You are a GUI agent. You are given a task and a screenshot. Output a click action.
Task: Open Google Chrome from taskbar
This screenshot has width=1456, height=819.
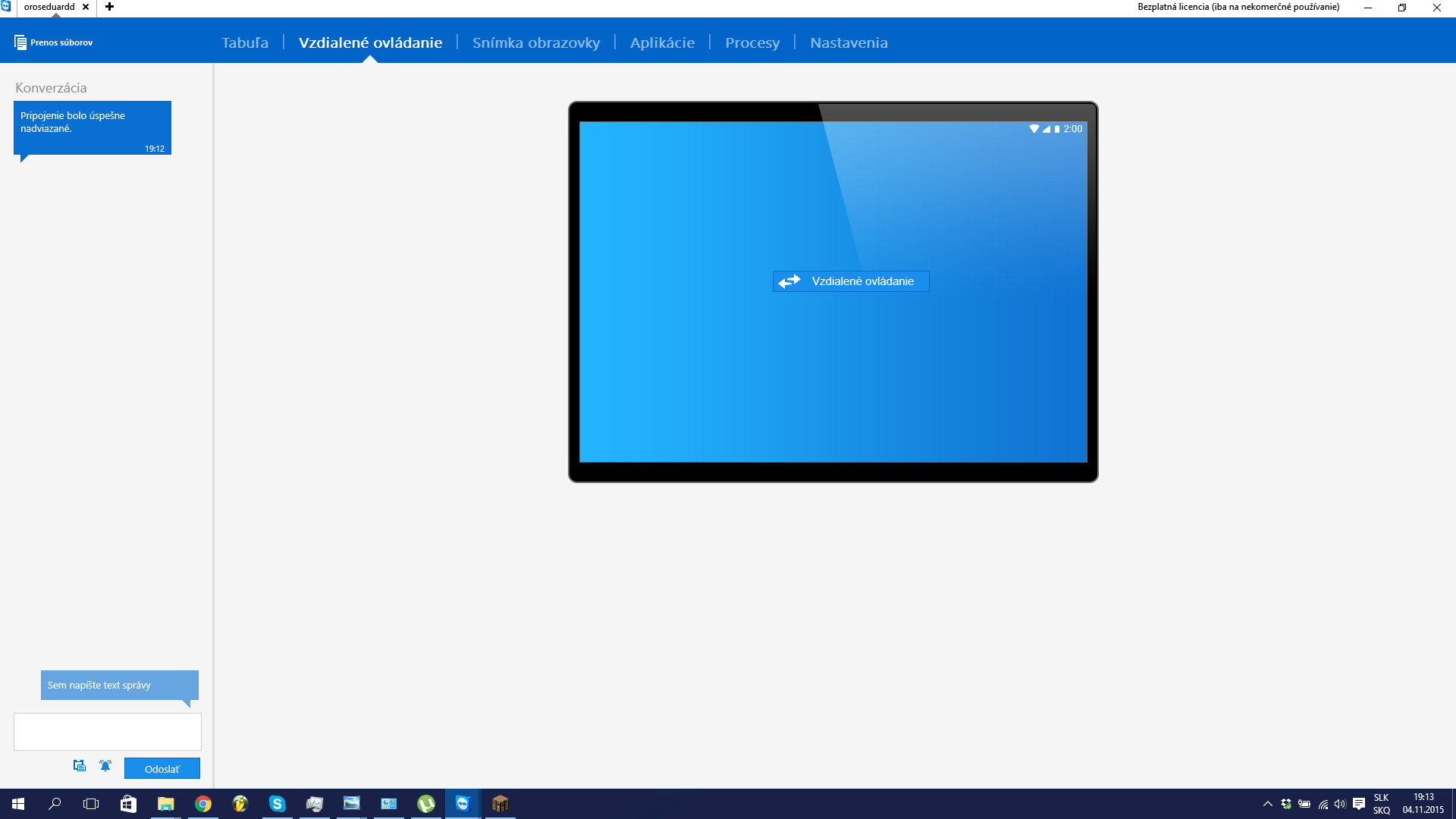coord(202,804)
